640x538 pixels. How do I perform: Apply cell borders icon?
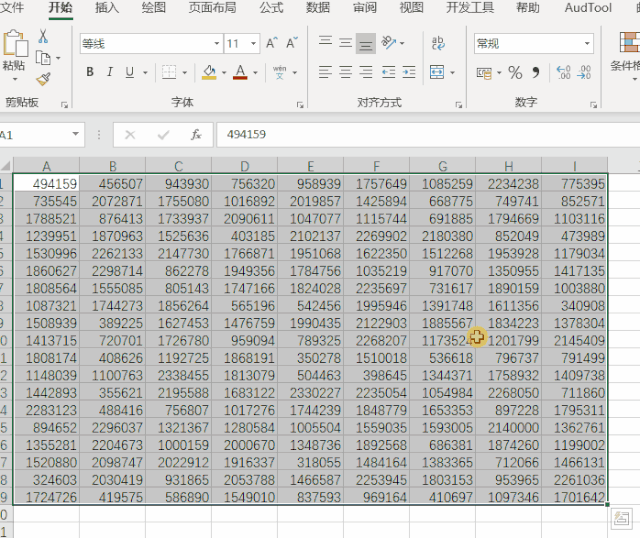point(169,72)
